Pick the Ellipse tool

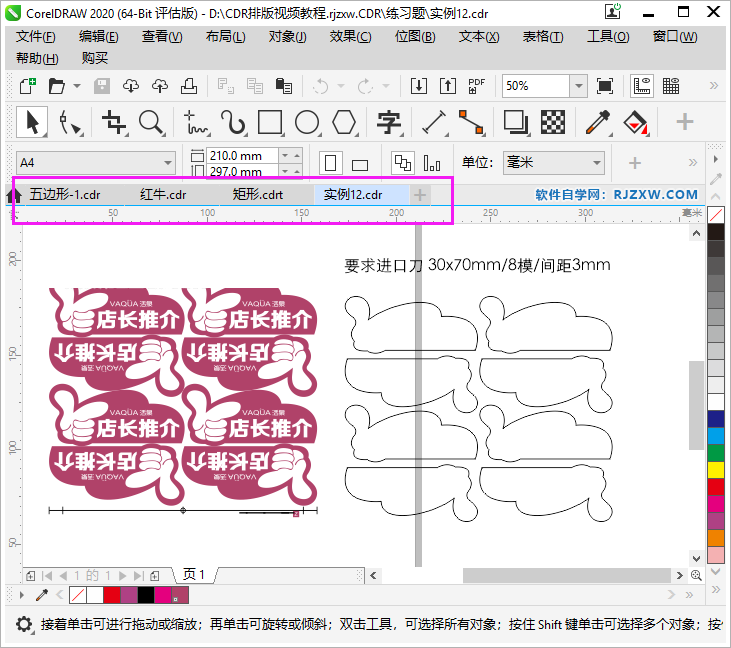307,123
